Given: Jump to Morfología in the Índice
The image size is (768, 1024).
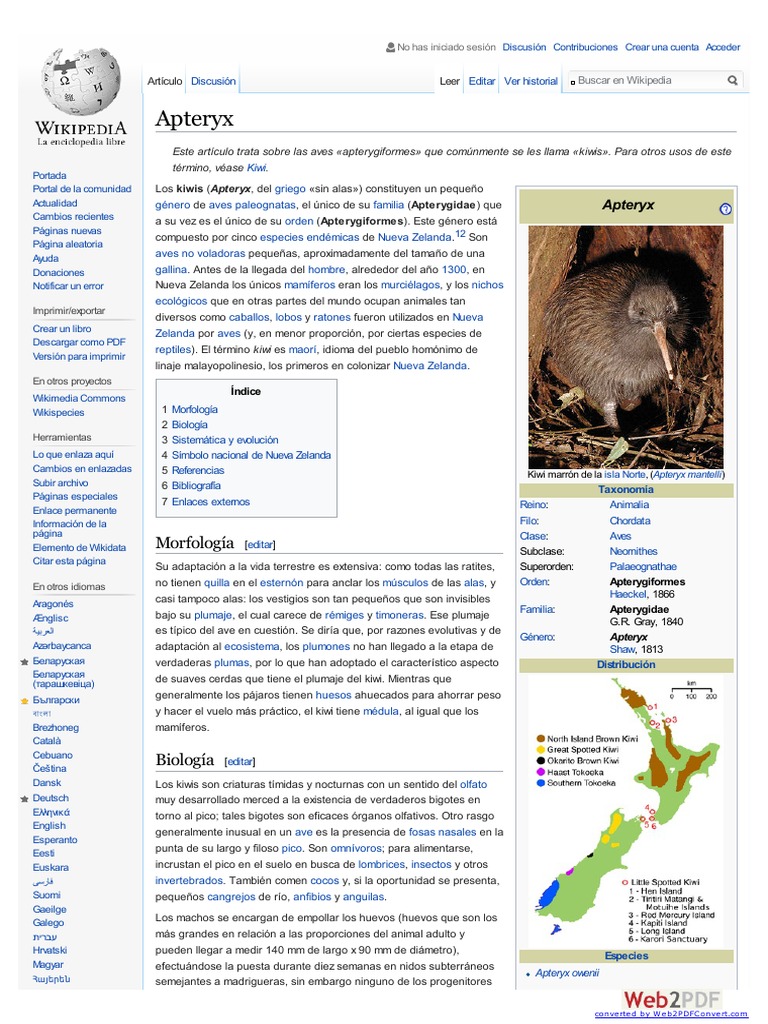Looking at the screenshot, I should 195,409.
